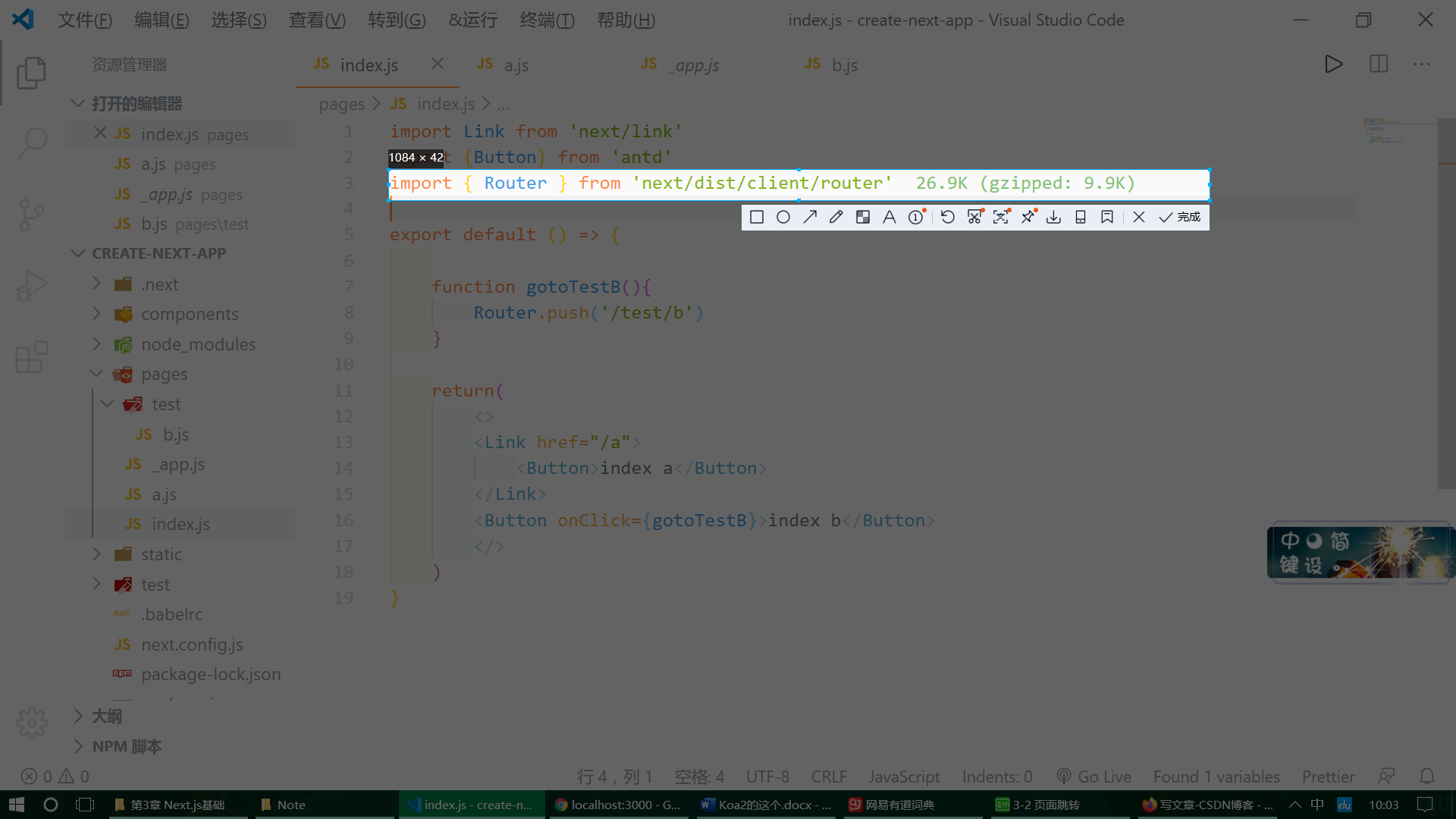Open the 终端(T) menu
Viewport: 1456px width, 819px height.
click(547, 20)
